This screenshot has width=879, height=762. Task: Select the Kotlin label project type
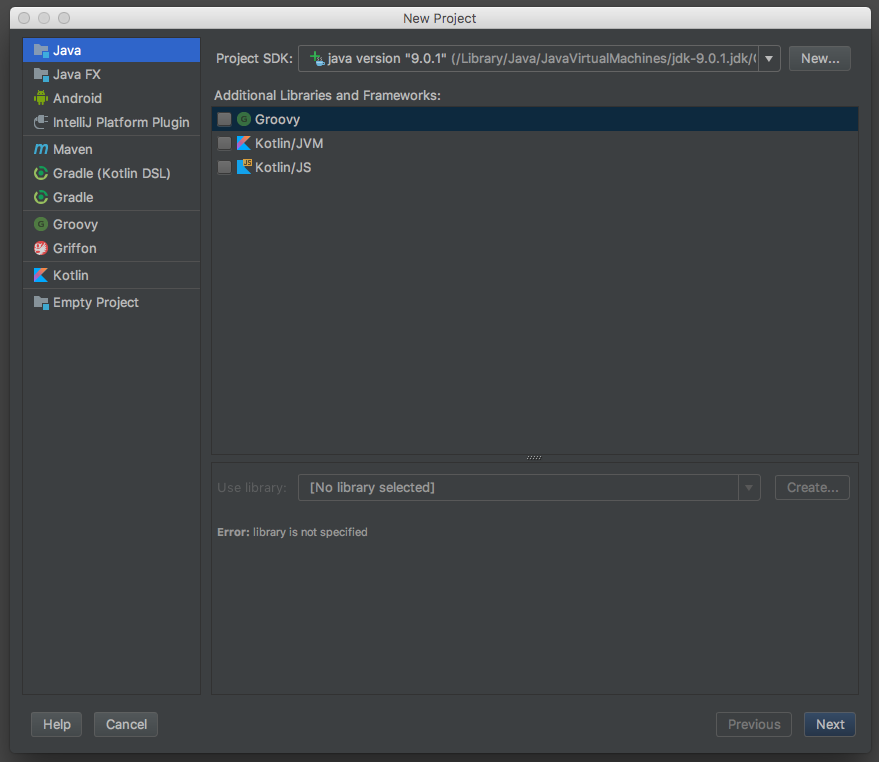[x=71, y=275]
